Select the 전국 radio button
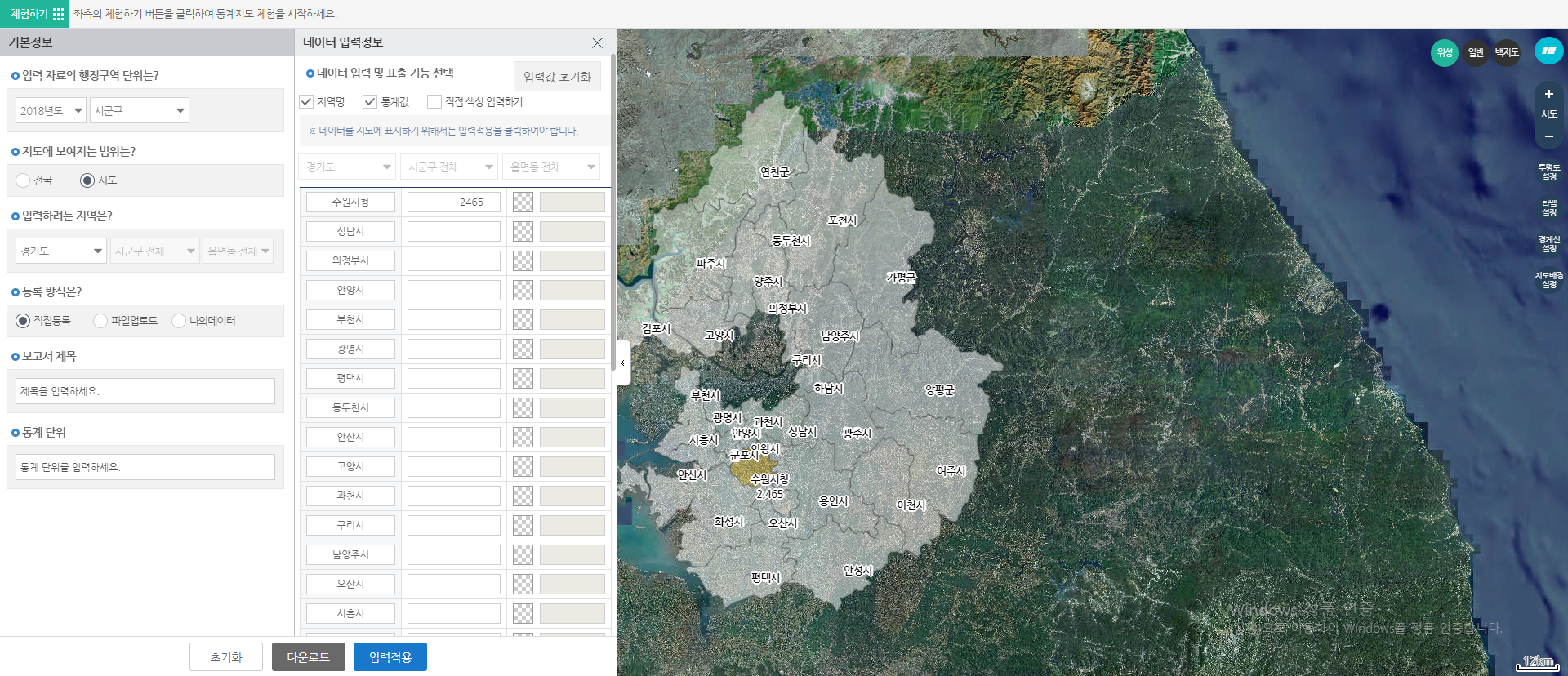The height and width of the screenshot is (676, 1568). click(x=23, y=180)
